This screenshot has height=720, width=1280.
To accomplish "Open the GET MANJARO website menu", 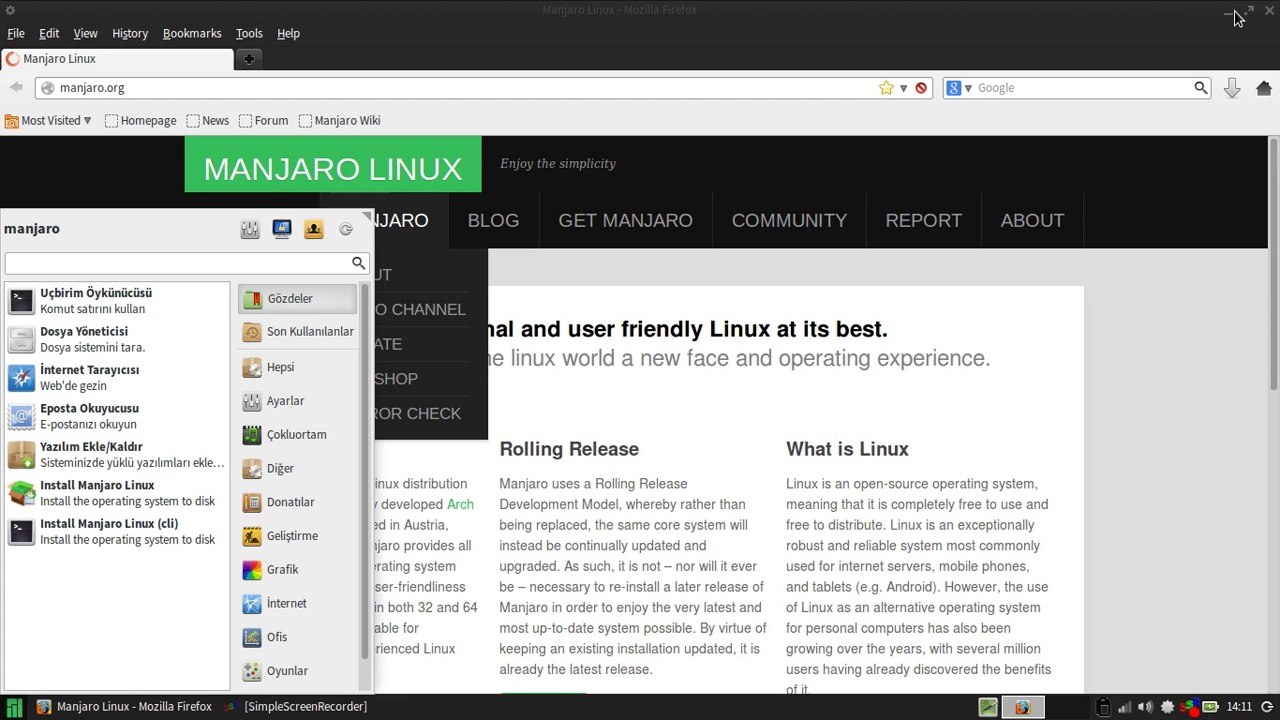I will point(625,220).
